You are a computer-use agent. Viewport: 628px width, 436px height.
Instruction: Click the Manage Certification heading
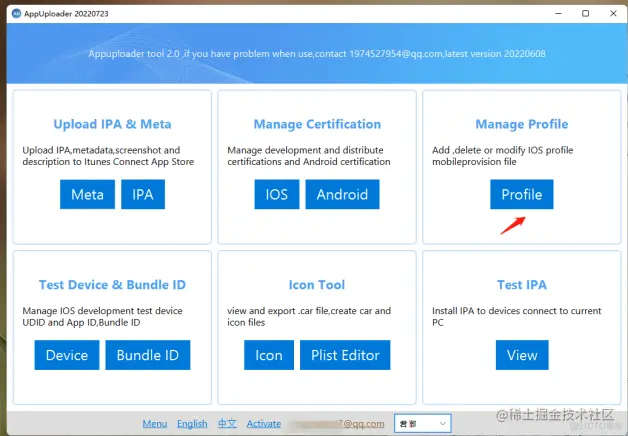(317, 124)
